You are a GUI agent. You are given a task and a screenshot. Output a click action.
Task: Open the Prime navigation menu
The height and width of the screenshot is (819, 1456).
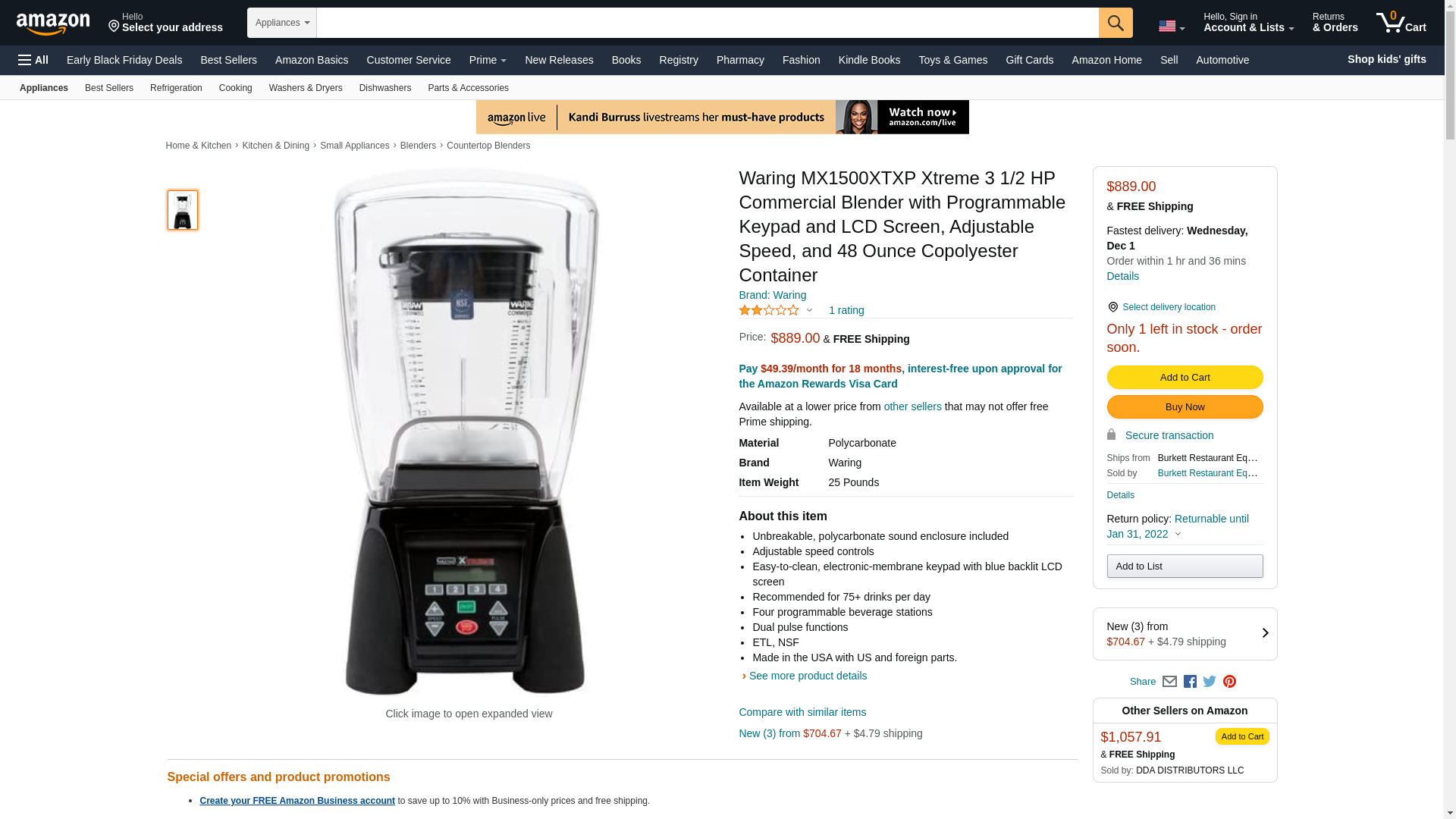click(488, 60)
